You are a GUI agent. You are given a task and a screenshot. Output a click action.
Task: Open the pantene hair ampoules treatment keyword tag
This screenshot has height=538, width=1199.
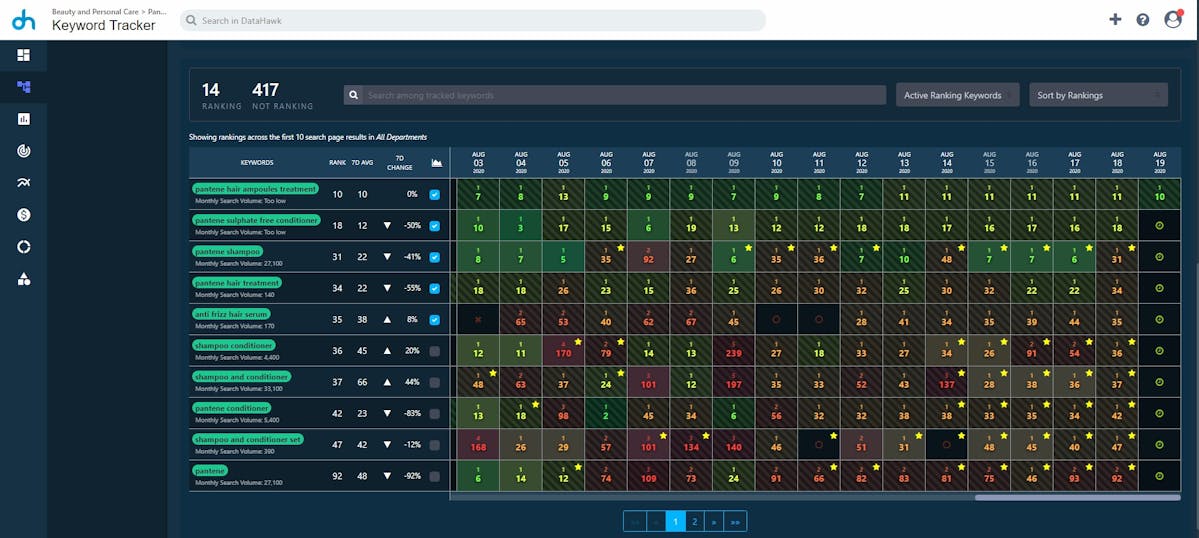coord(256,189)
